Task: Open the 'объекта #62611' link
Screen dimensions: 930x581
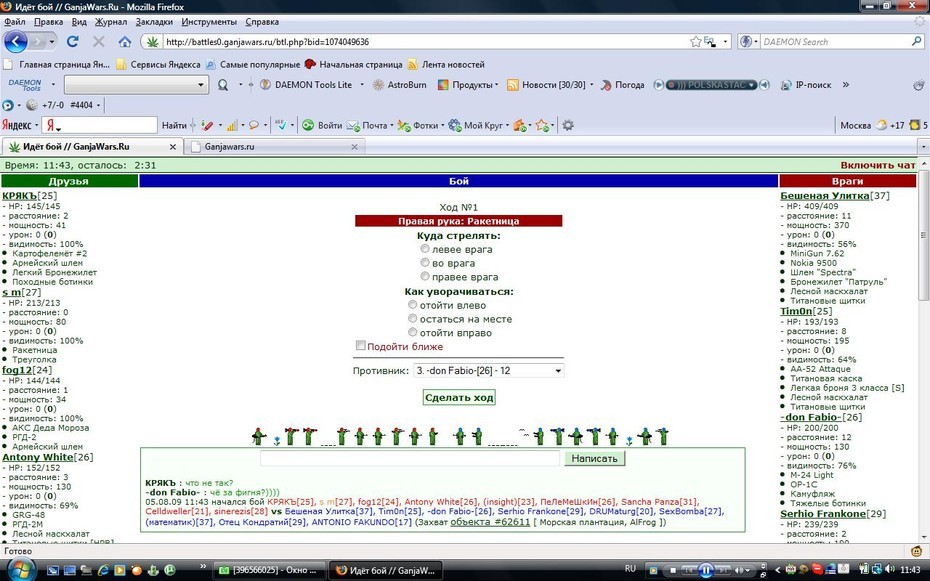Action: [490, 522]
